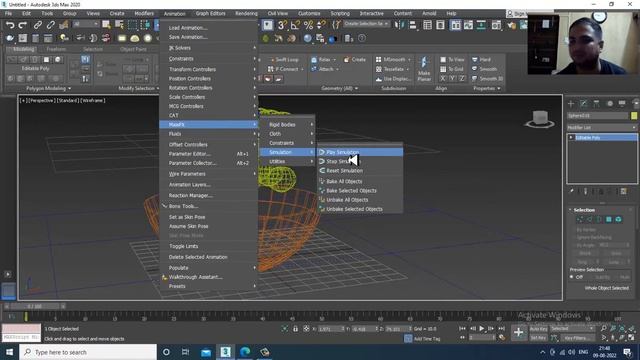Click the MSmooth subdivision tool
Screen dimensions: 640x360
(x=393, y=60)
